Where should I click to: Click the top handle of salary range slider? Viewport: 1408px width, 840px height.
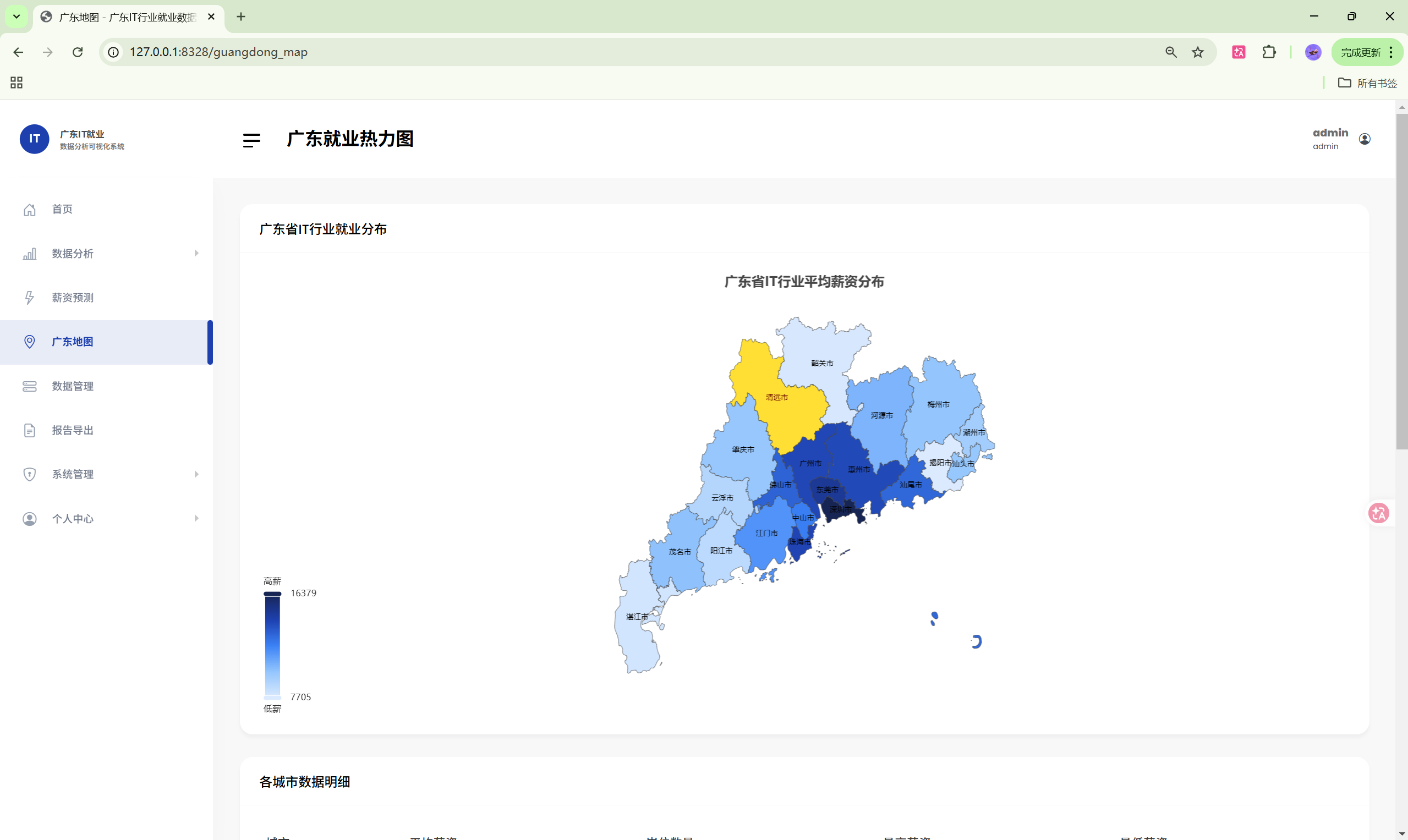tap(272, 594)
